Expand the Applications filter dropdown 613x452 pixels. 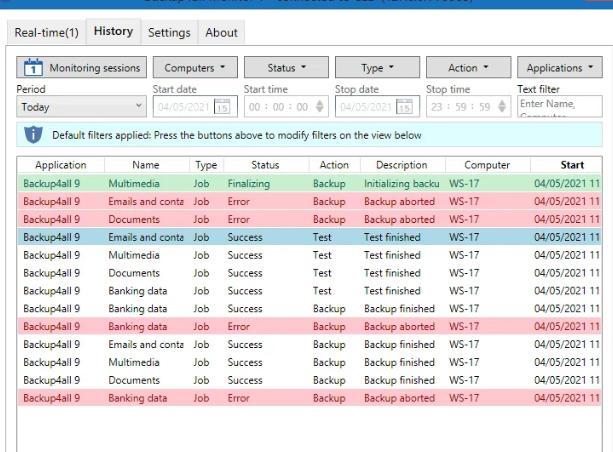coord(559,68)
